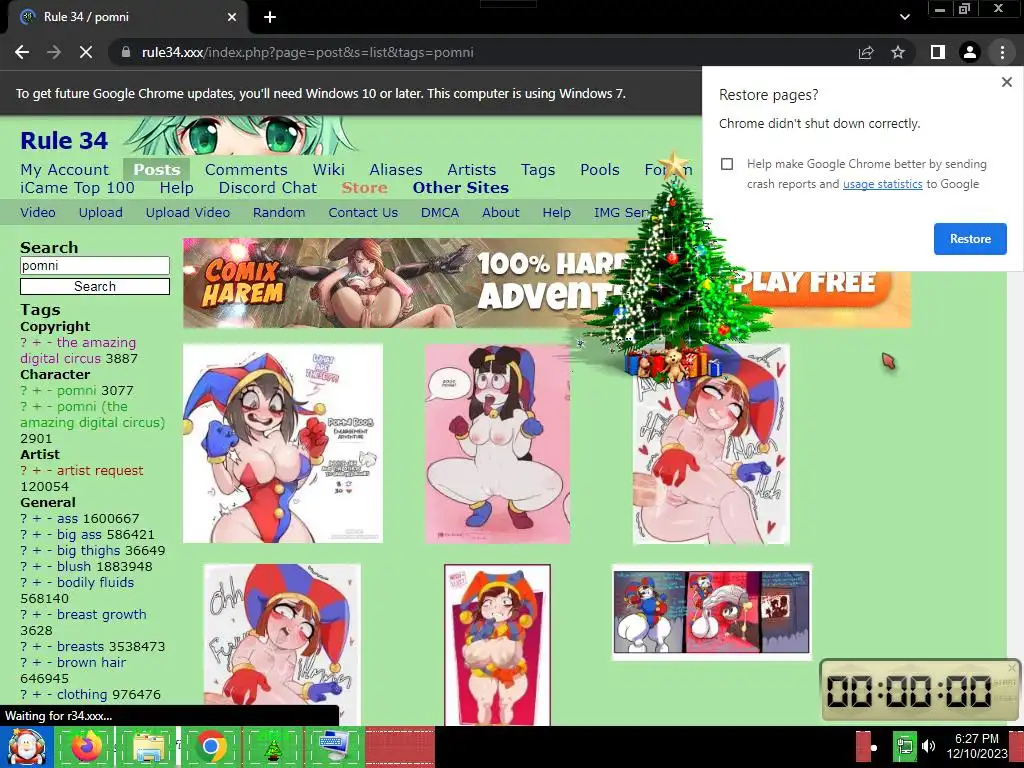Click the plus next to blush

click(37, 567)
